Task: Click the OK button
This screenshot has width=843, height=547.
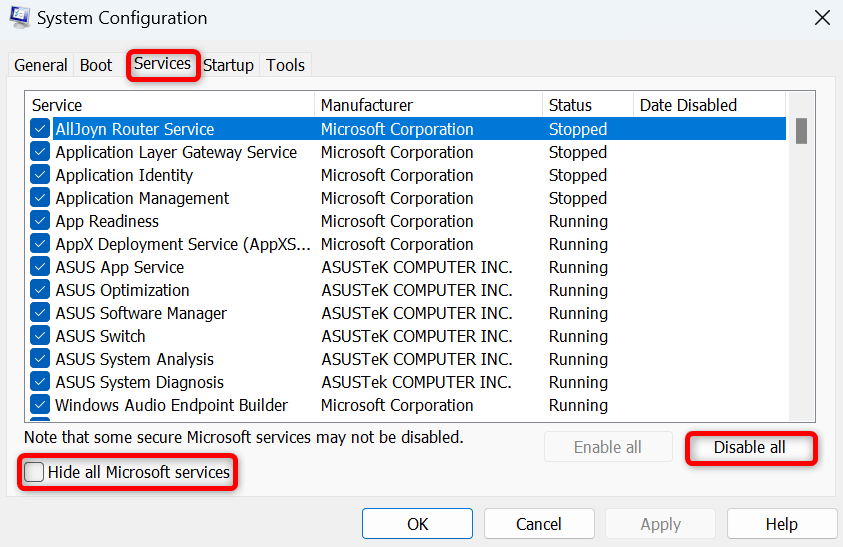Action: pyautogui.click(x=417, y=524)
